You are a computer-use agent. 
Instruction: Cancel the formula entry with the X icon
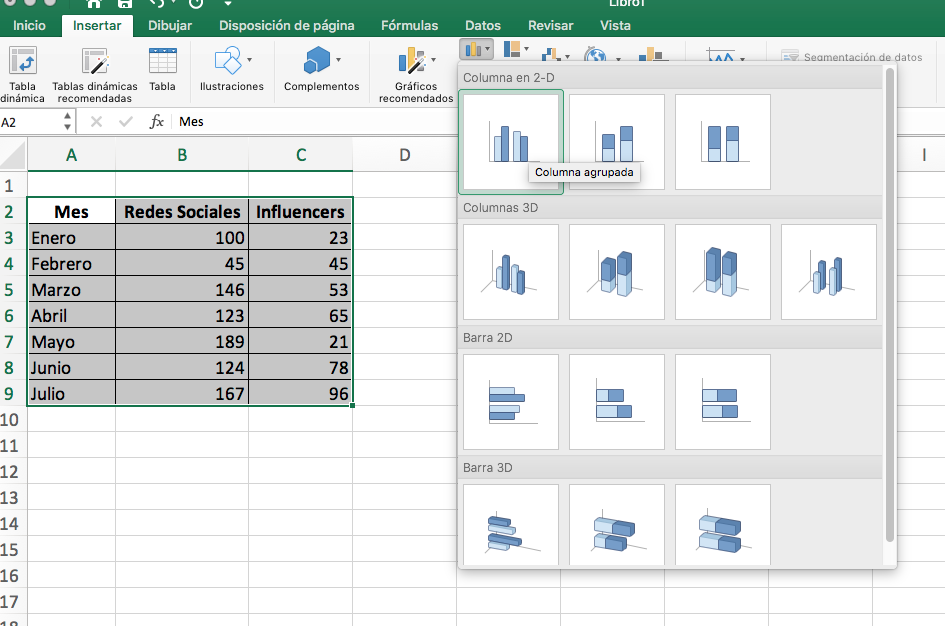tap(96, 121)
